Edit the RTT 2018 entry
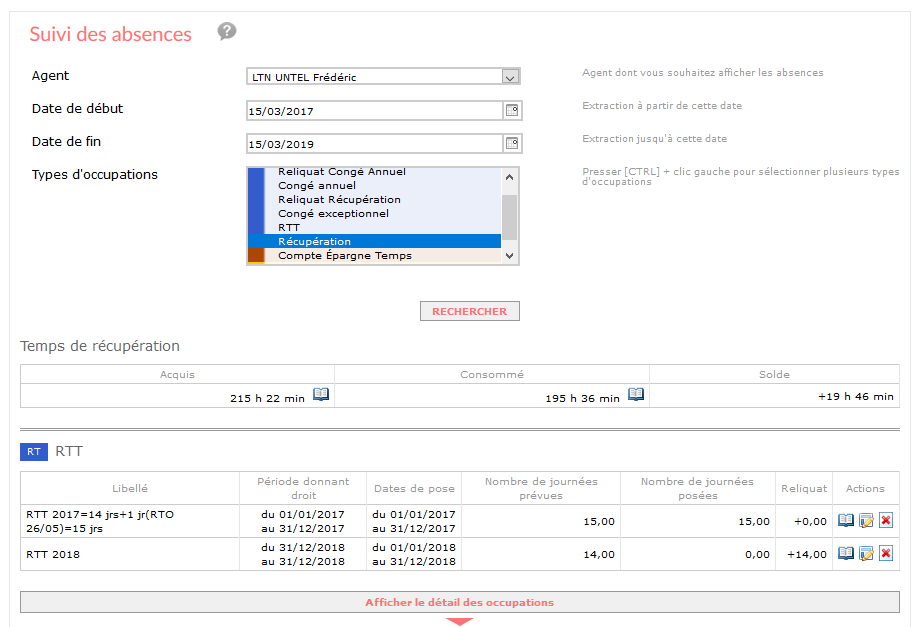Screen dimensions: 921x627 coord(866,554)
